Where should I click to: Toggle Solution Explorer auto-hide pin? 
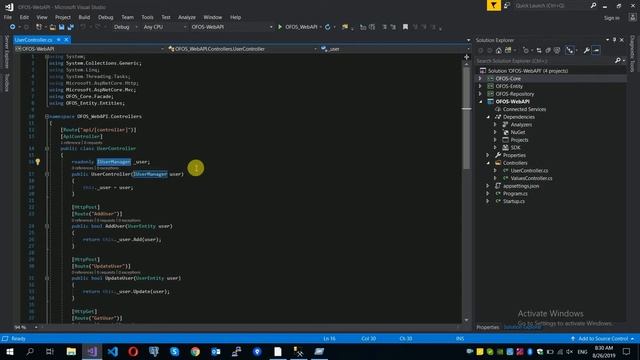[614, 40]
